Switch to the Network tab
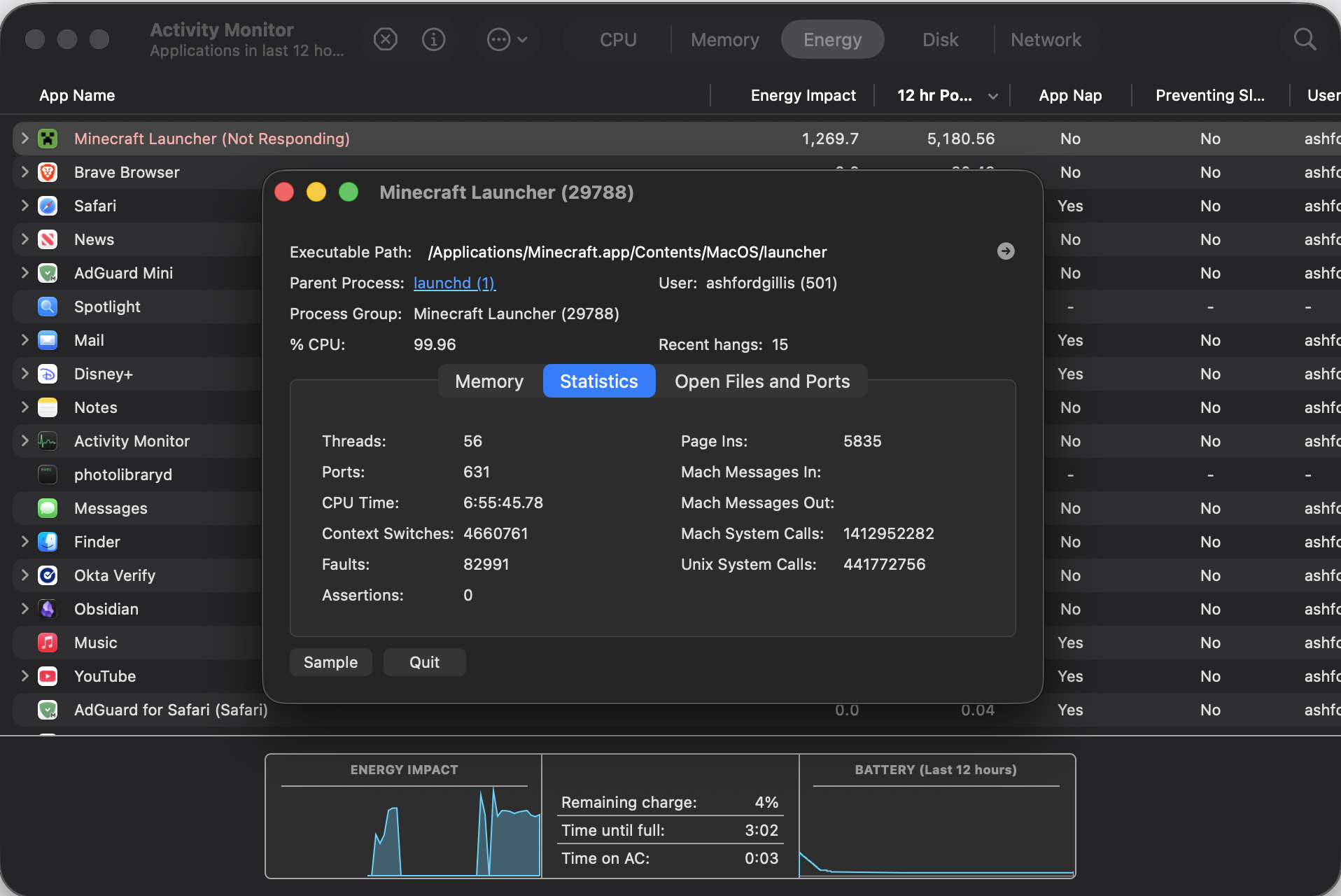This screenshot has height=896, width=1341. pyautogui.click(x=1046, y=39)
